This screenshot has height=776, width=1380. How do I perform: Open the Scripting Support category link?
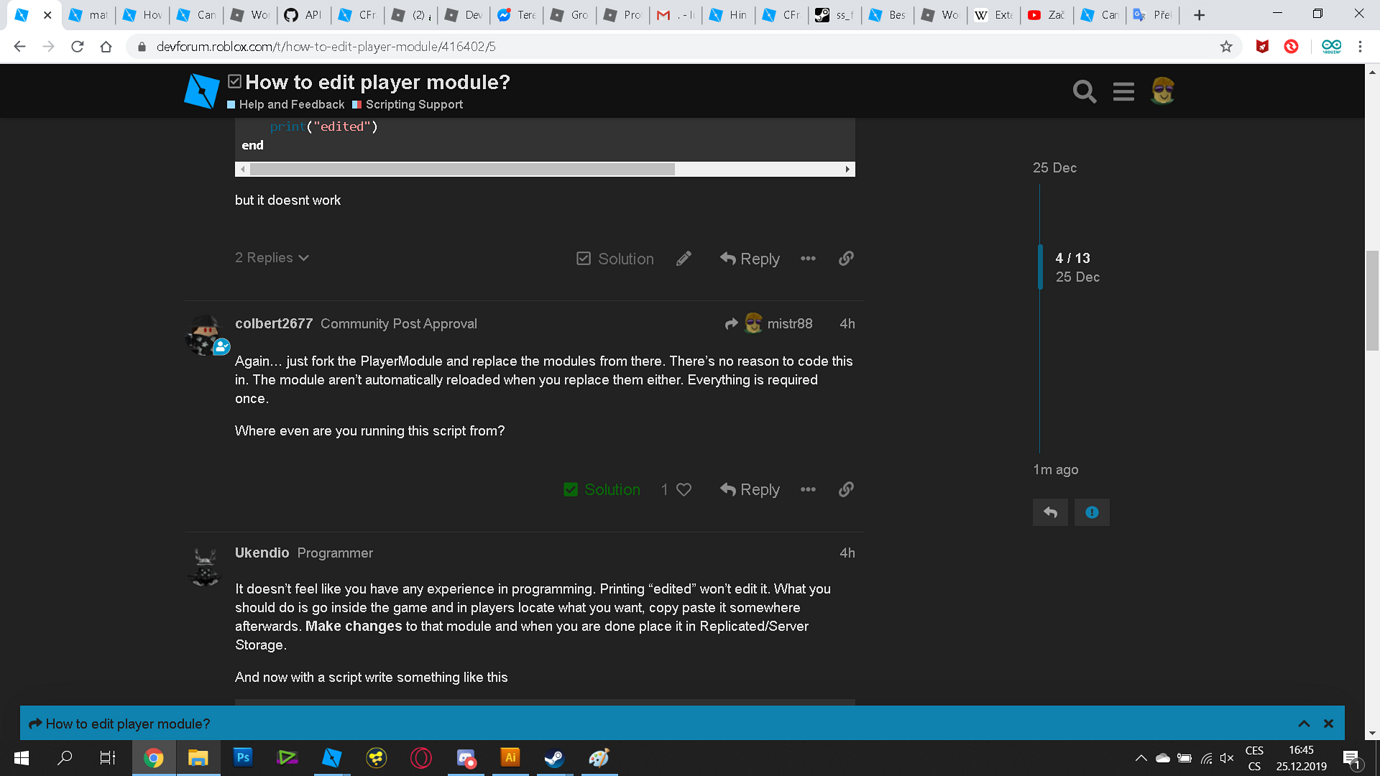[413, 104]
